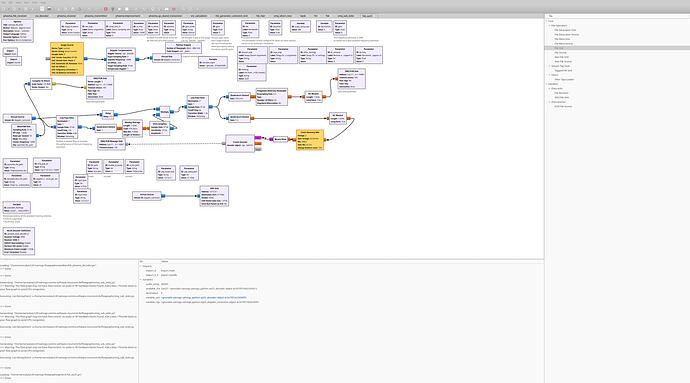The image size is (690, 383).
Task: Select the Low Pass Filter after Multiply
Action: [x=198, y=107]
